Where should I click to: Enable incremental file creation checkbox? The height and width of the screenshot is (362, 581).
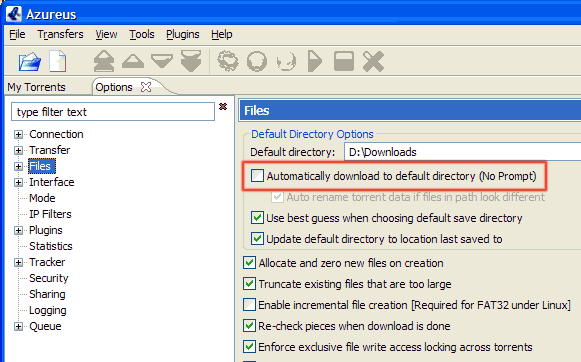pyautogui.click(x=249, y=305)
